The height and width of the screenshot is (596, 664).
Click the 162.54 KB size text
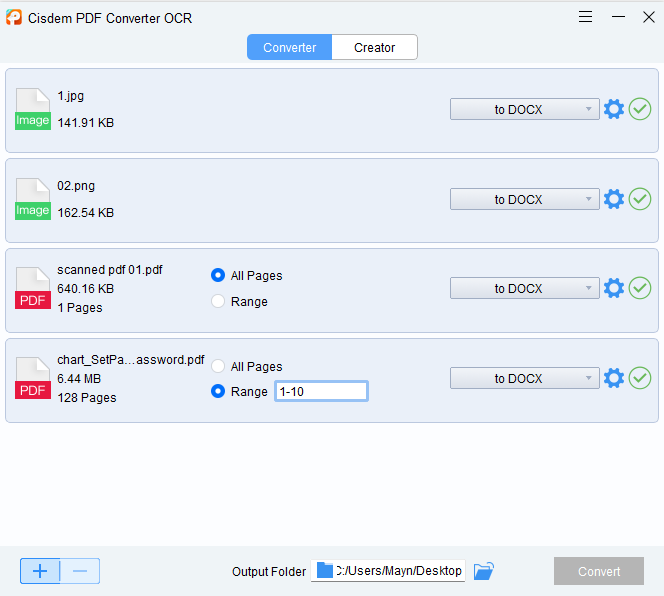point(86,213)
